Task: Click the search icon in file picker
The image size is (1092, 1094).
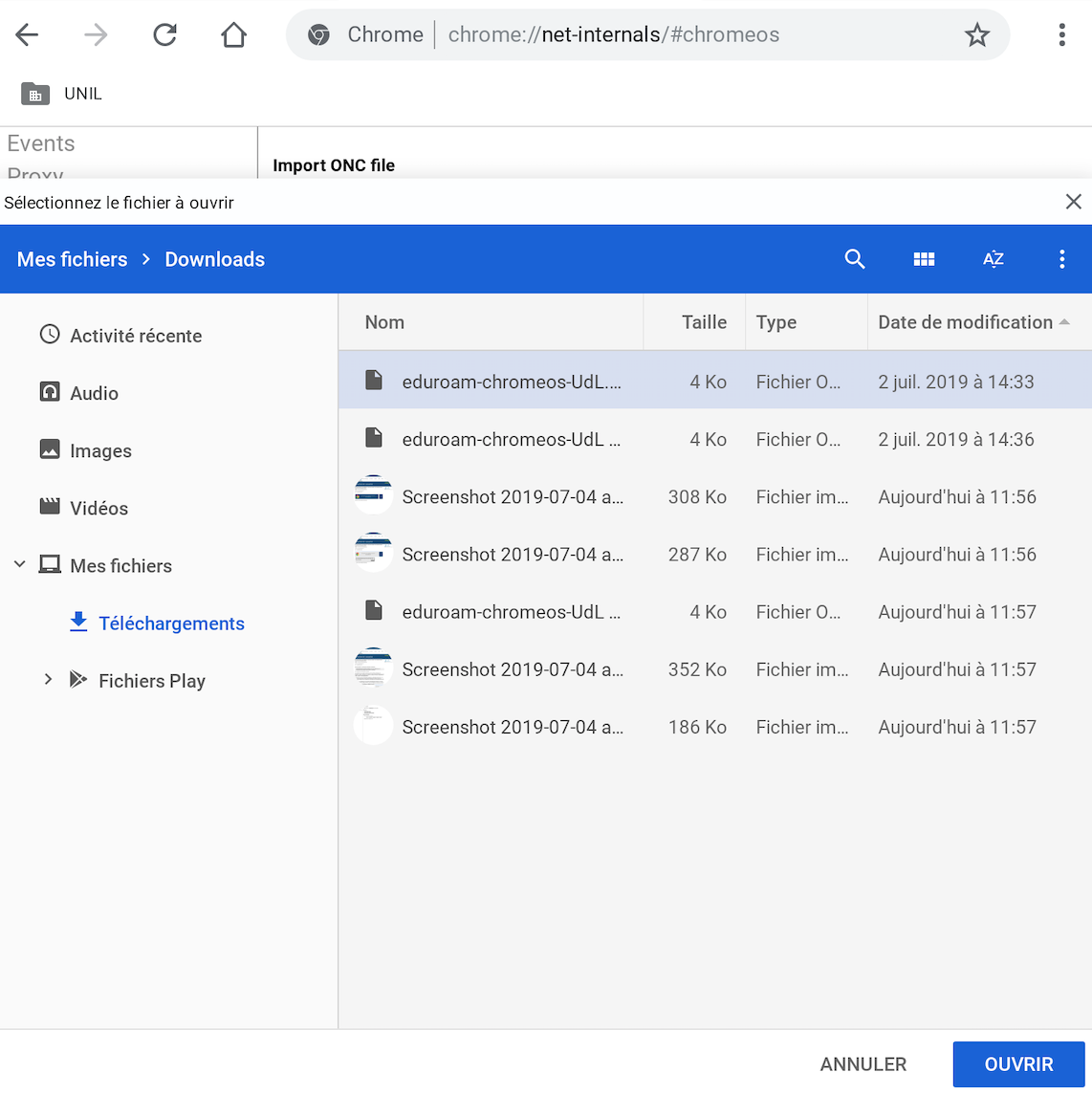Action: tap(855, 259)
